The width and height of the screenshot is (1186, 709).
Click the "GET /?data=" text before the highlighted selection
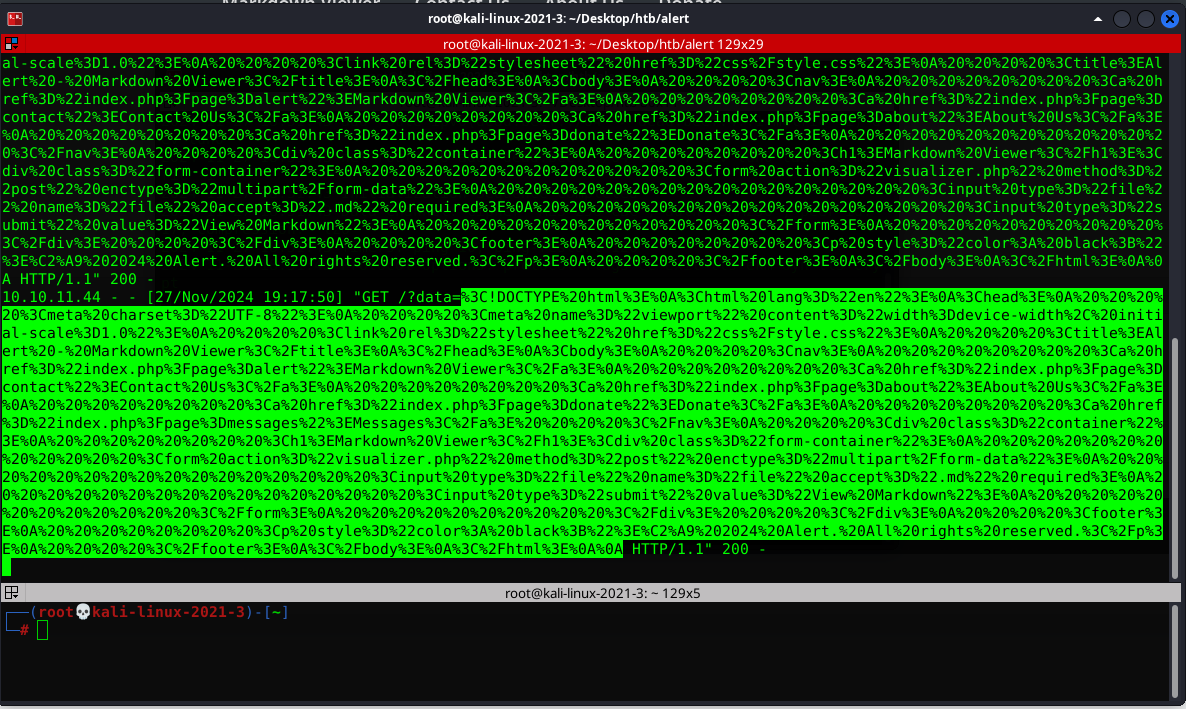[407, 297]
